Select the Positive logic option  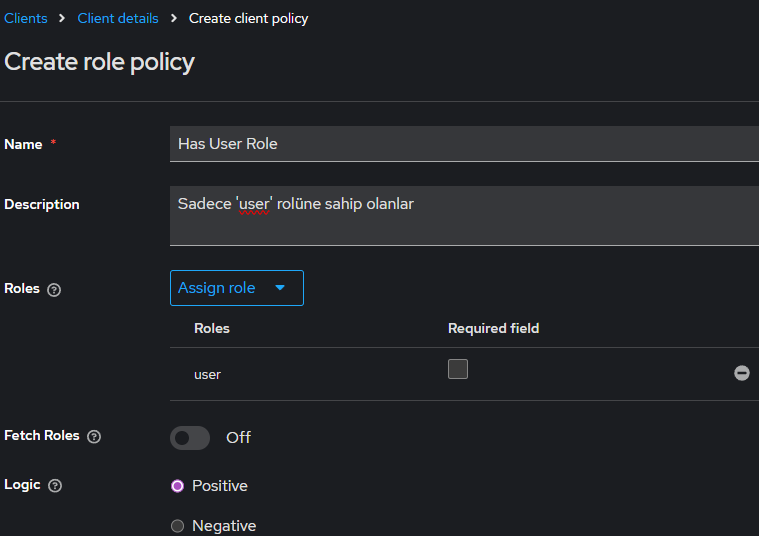click(178, 486)
